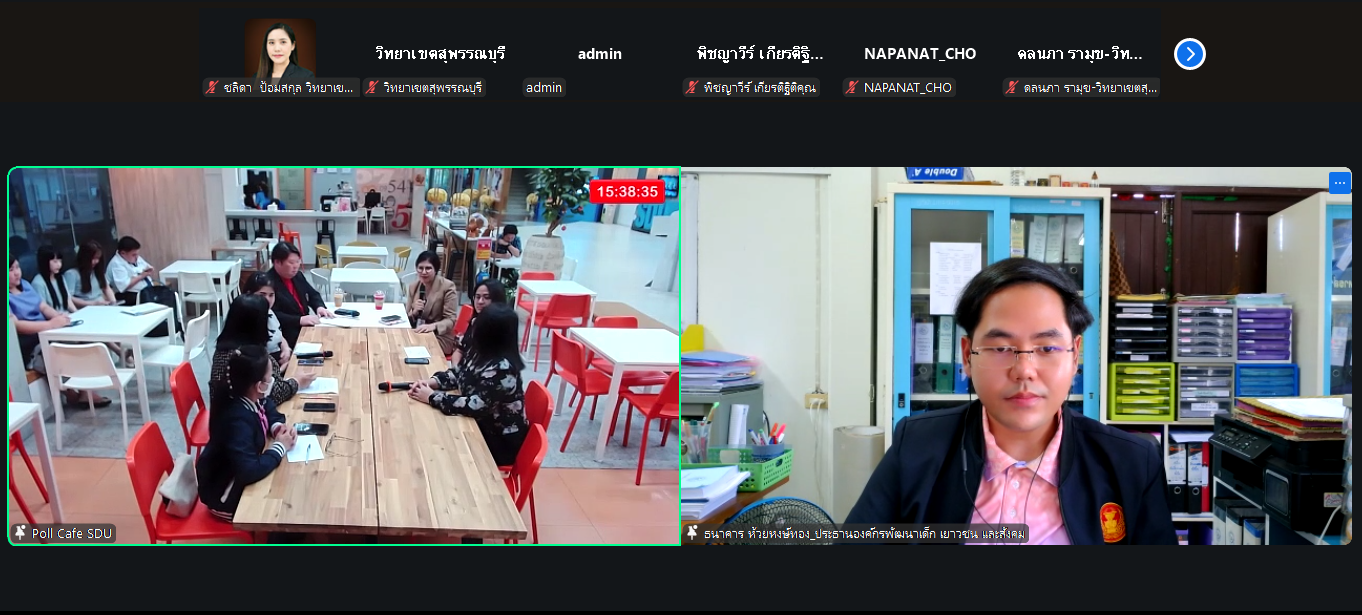Select the พิชญาวีร์ เกียรติ participant tile
1362x615 pixels.
click(x=760, y=54)
